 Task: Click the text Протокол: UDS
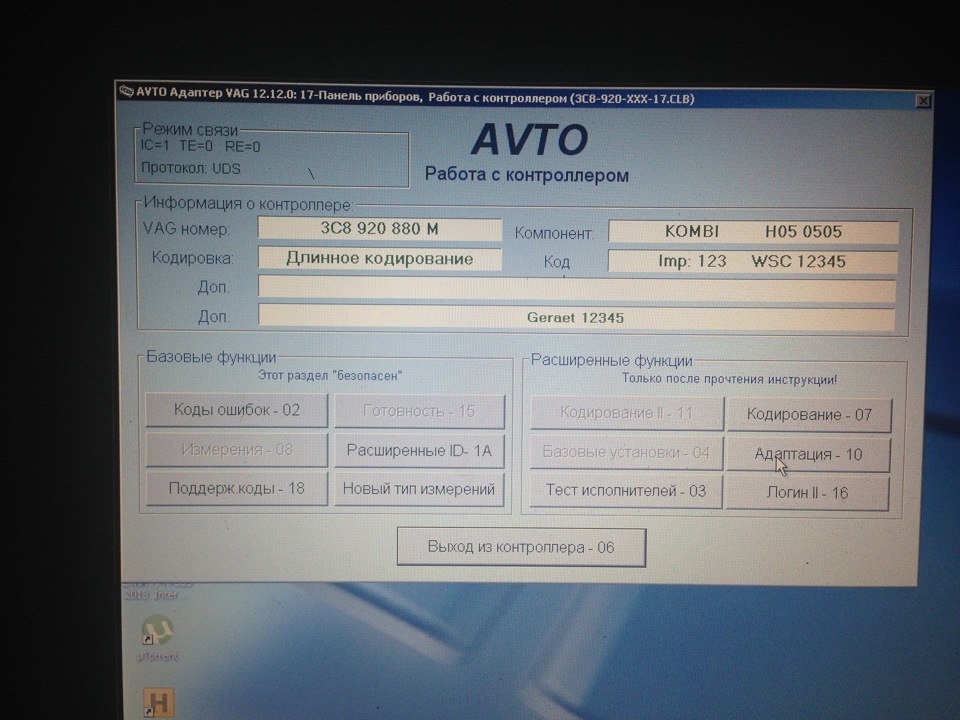(x=190, y=168)
